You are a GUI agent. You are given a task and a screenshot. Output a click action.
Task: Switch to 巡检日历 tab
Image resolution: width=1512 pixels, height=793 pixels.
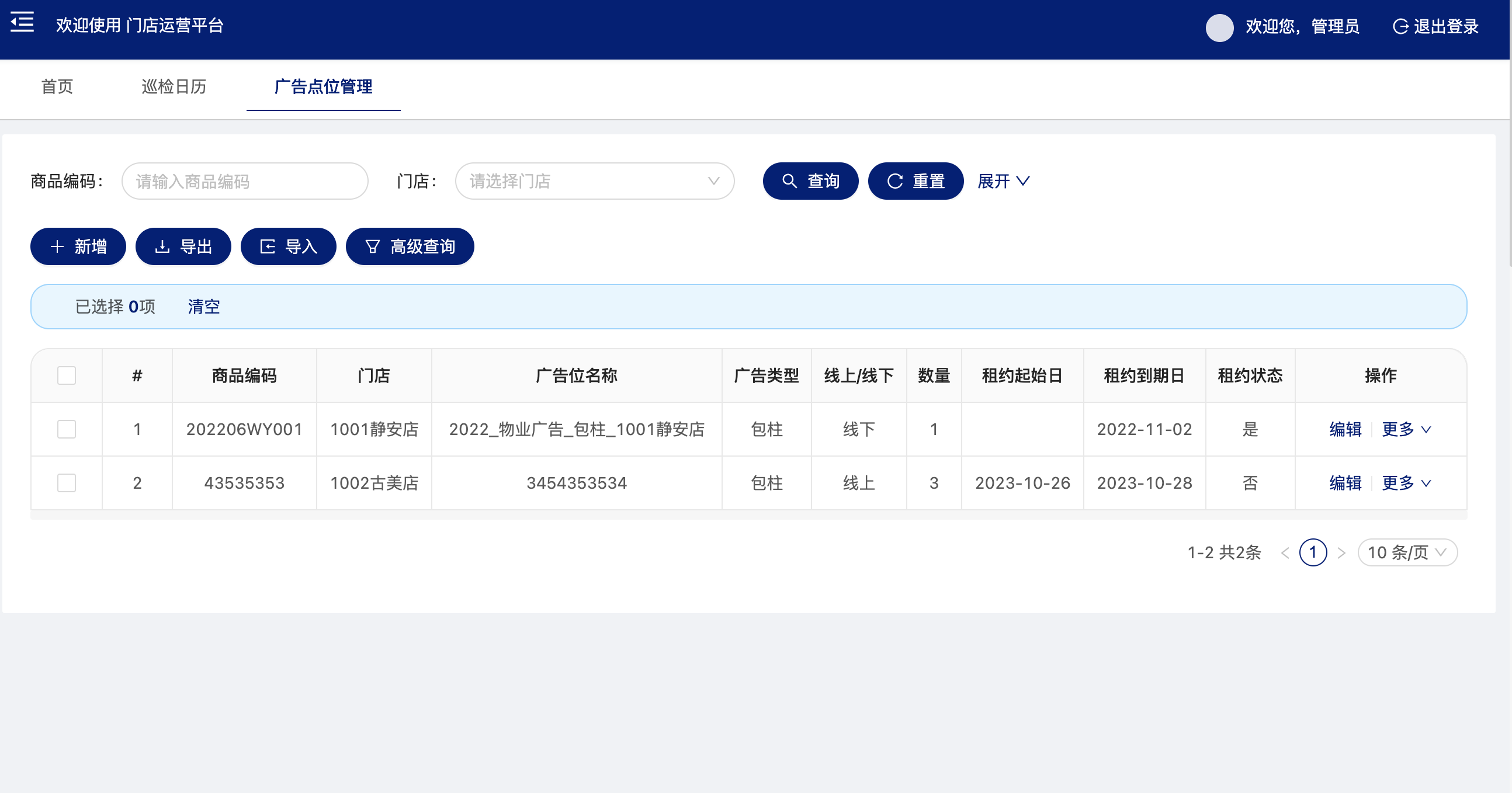[x=174, y=87]
